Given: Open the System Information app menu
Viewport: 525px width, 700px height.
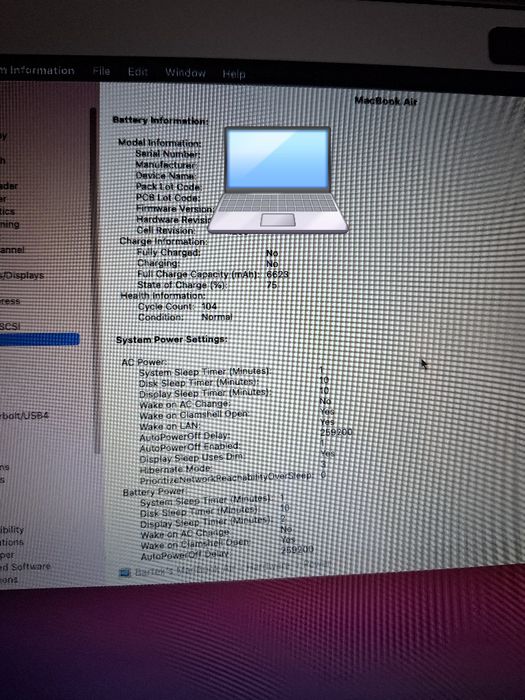Looking at the screenshot, I should click(x=37, y=70).
